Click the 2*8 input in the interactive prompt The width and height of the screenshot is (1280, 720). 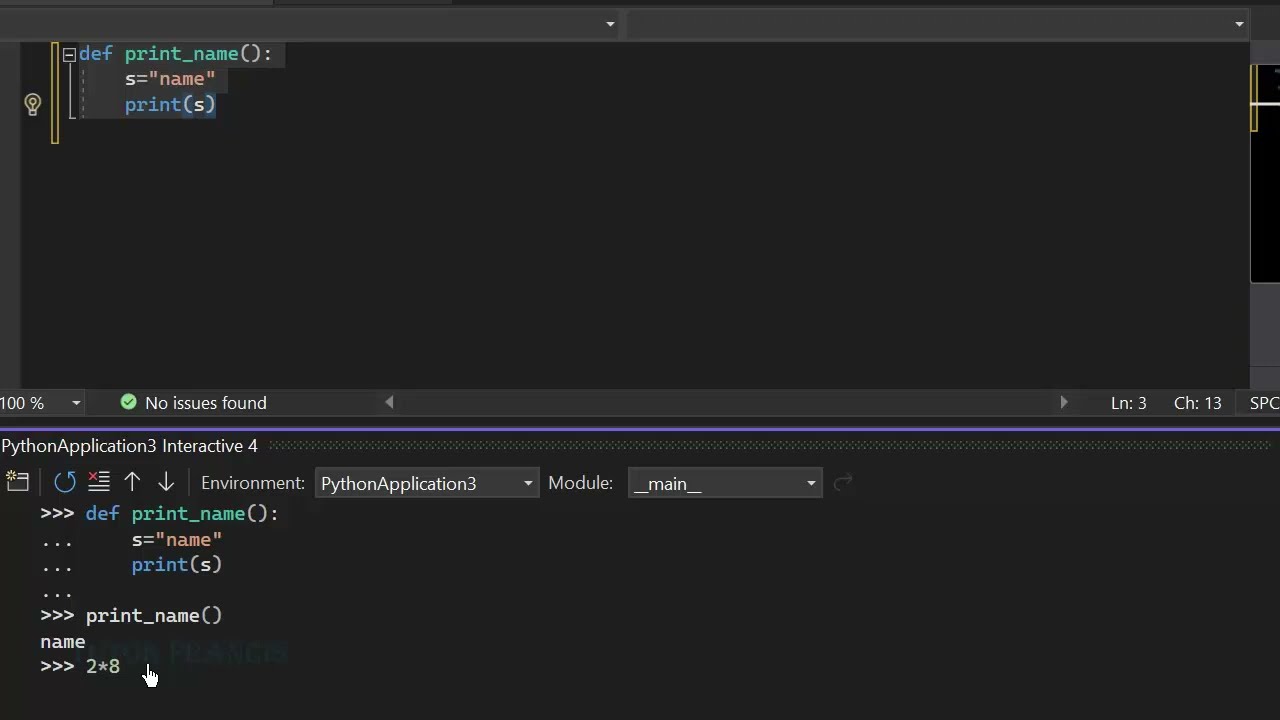(x=103, y=666)
